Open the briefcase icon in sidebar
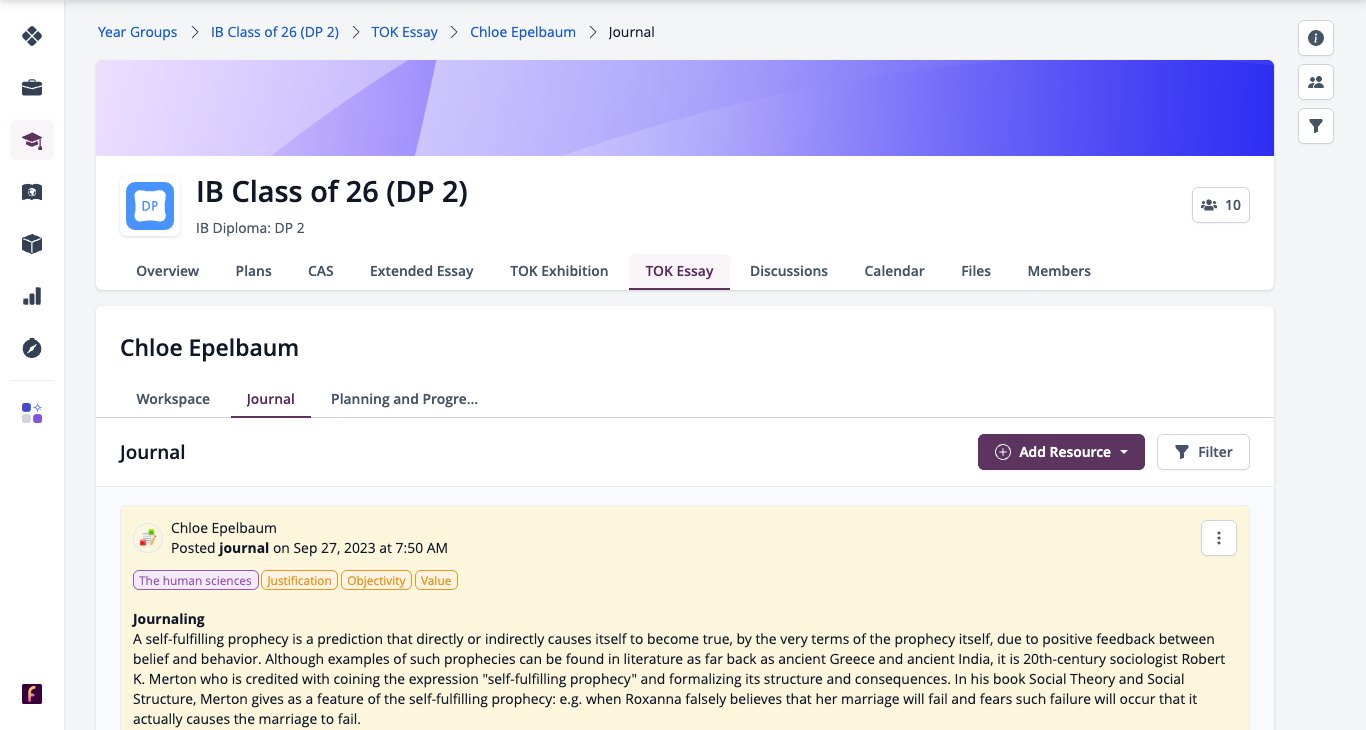The image size is (1366, 730). [32, 88]
